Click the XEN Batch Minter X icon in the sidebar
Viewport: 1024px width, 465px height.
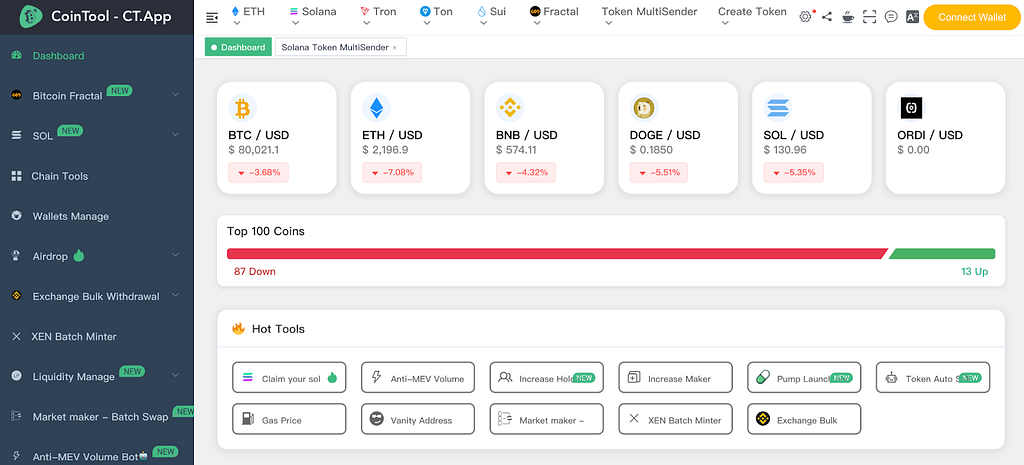click(x=17, y=336)
